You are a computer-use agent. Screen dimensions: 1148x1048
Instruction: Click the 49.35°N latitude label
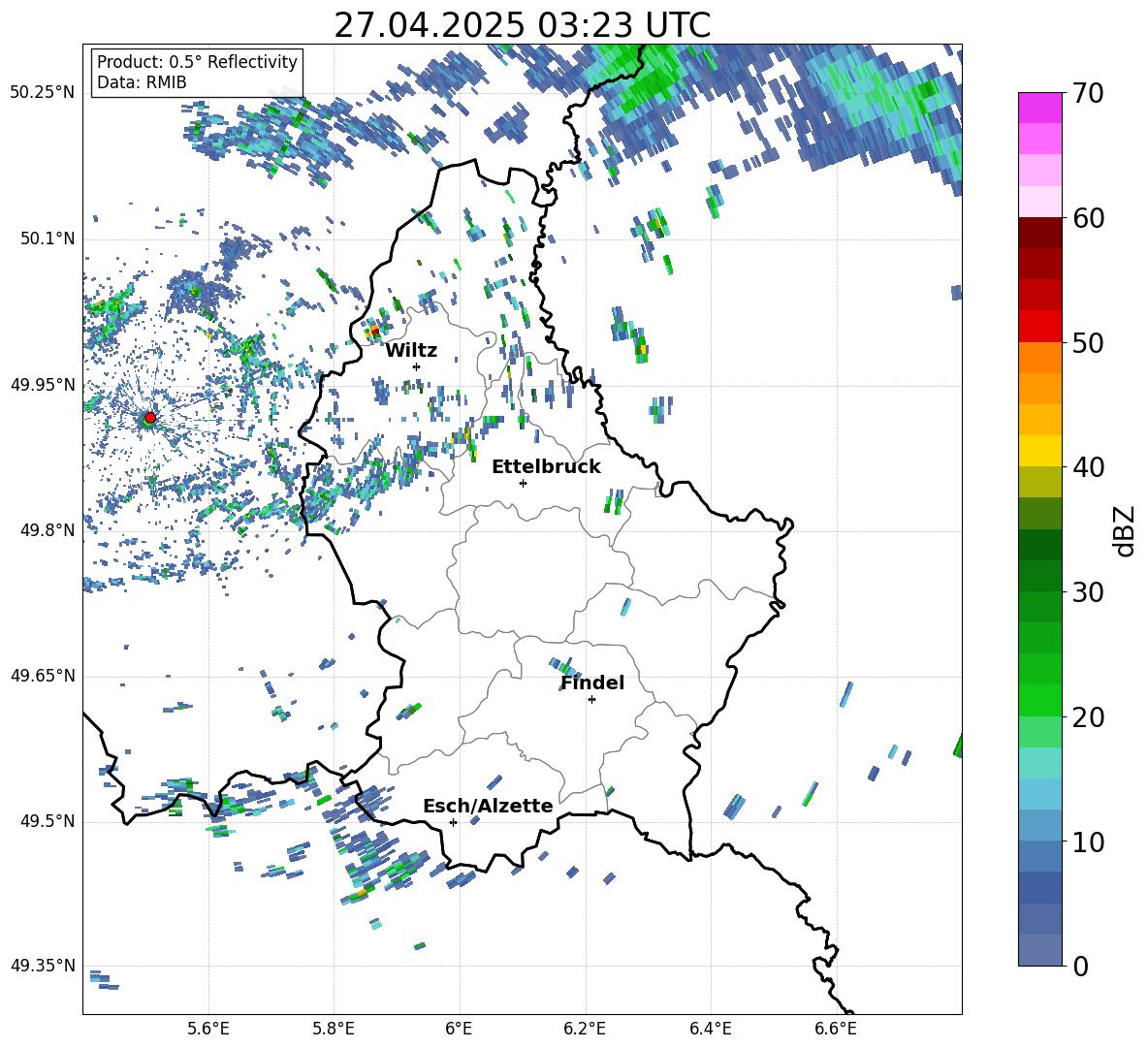(43, 966)
